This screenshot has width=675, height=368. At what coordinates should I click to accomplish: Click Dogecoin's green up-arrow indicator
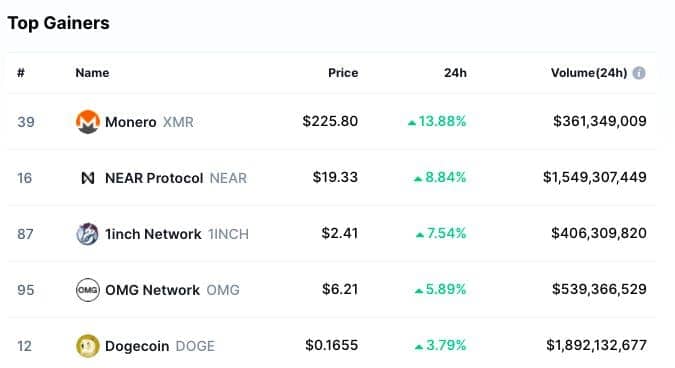(419, 347)
